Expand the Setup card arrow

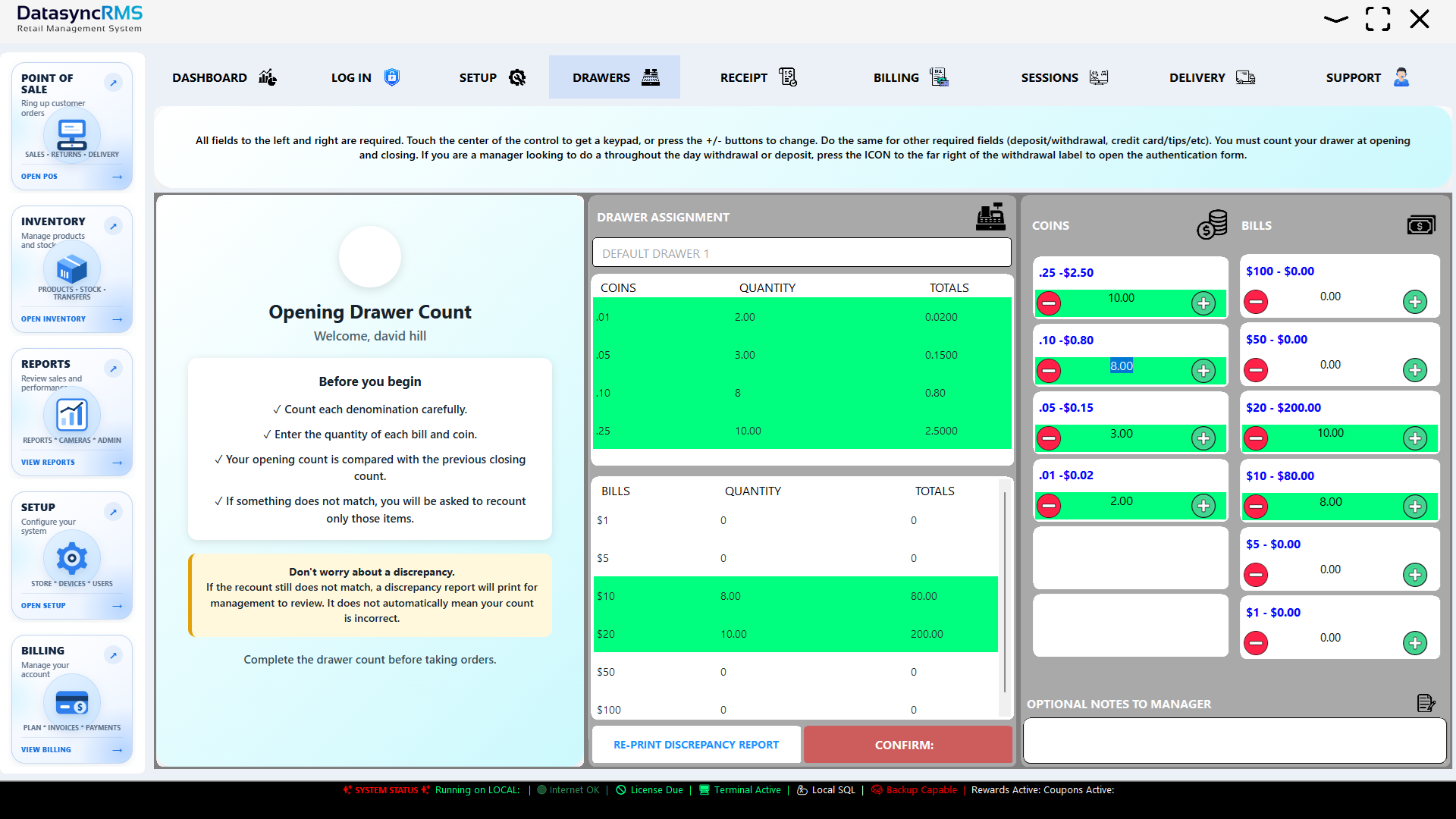[113, 512]
